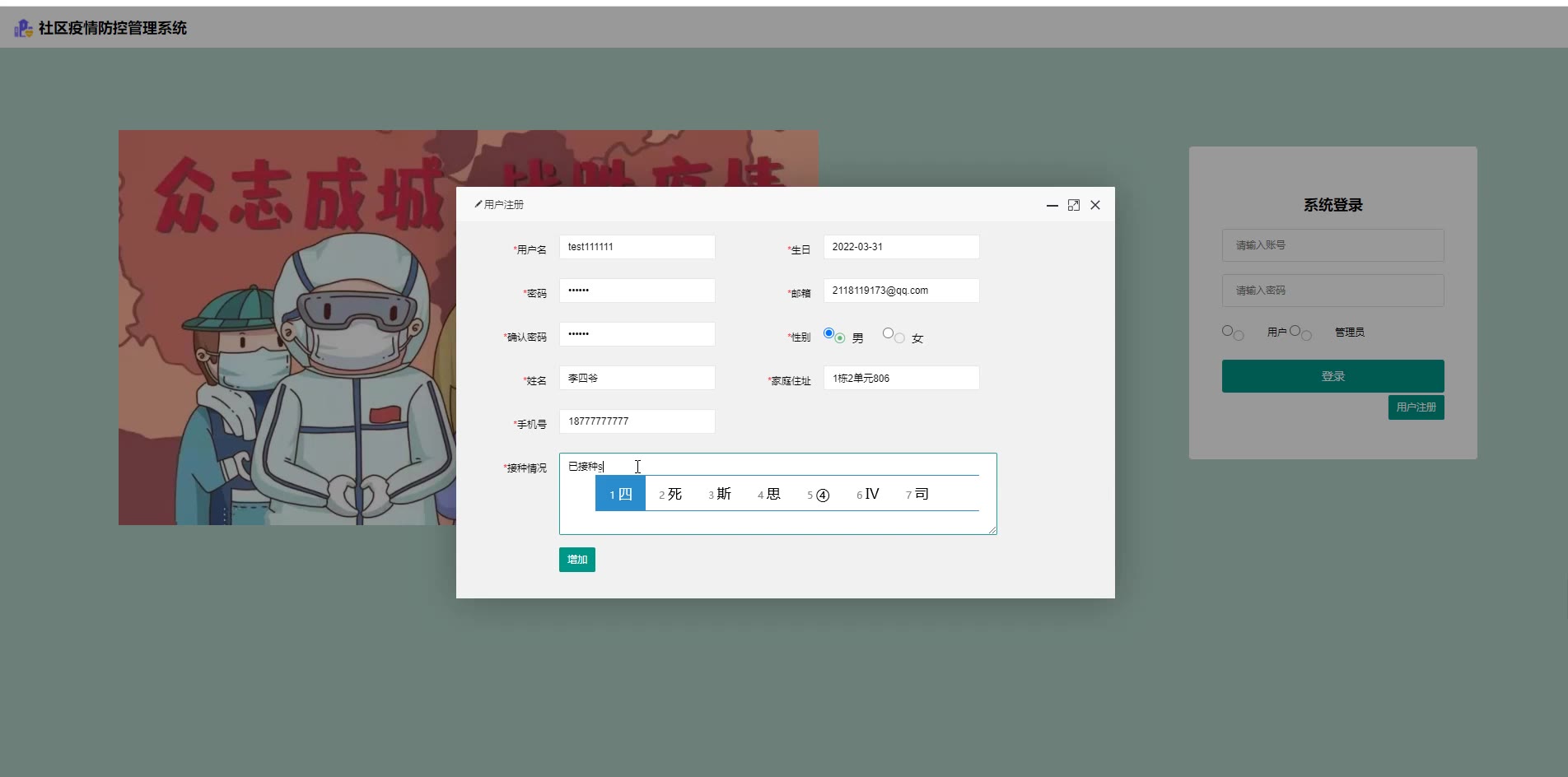Pick IME candidate 1 四
Screen dimensions: 1568x777
click(x=620, y=494)
